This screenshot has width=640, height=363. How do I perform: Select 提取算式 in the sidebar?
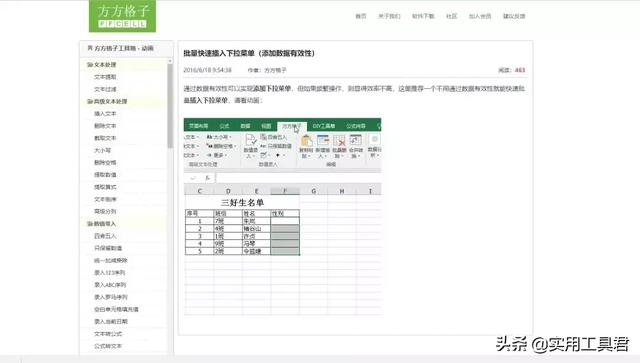pos(105,187)
